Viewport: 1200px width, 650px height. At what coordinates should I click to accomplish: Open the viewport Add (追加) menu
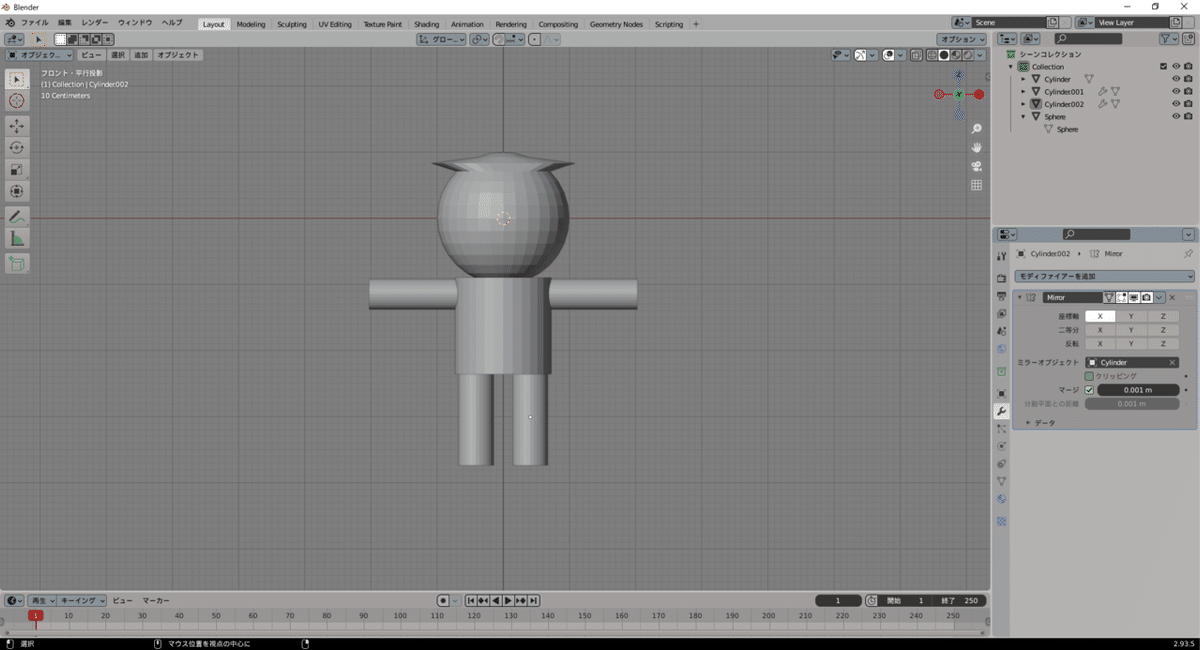(x=141, y=55)
